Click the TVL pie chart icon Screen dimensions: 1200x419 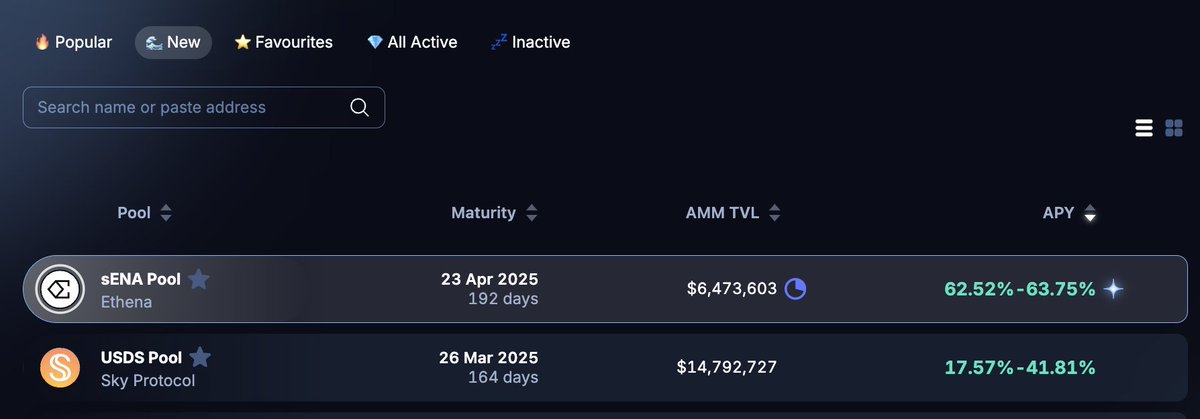796,289
